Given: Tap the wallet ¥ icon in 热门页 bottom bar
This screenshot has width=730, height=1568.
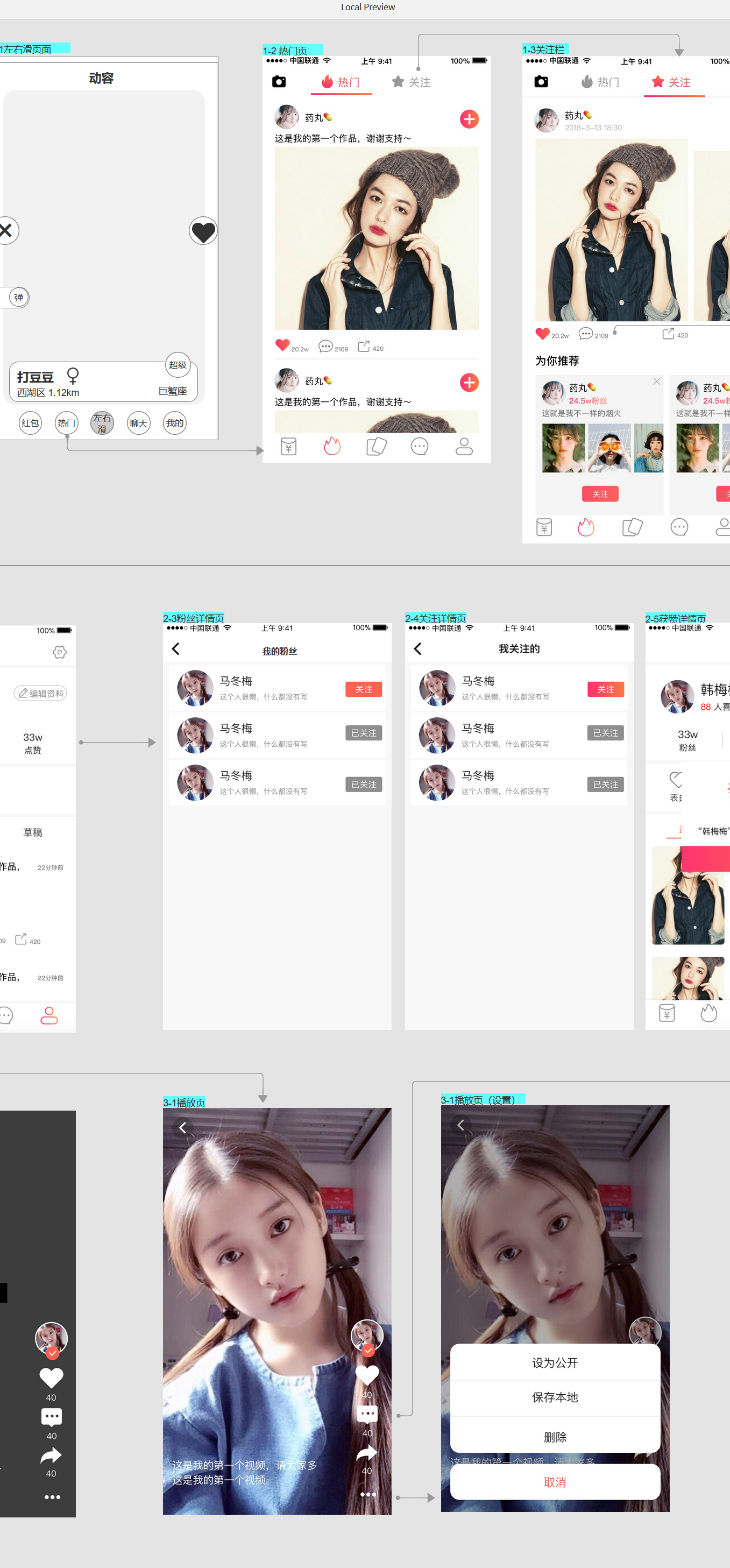Looking at the screenshot, I should click(288, 446).
